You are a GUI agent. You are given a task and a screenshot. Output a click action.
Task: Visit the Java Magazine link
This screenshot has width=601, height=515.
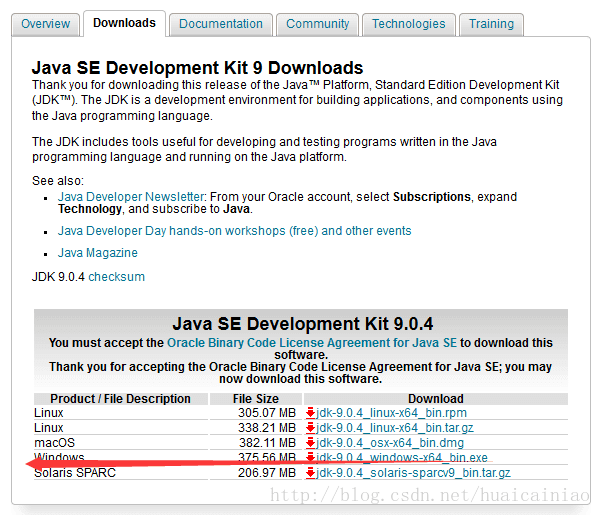pos(98,253)
